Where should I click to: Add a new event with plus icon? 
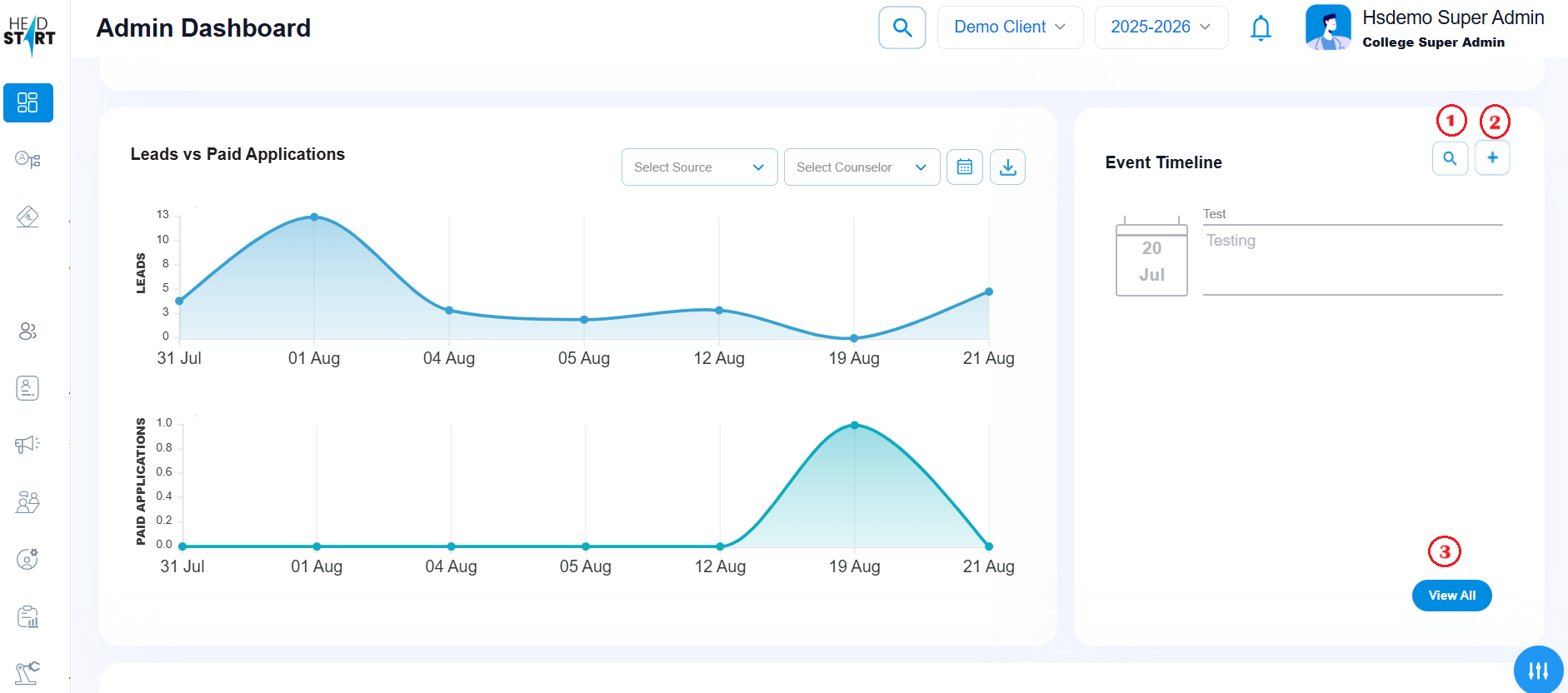click(1492, 157)
